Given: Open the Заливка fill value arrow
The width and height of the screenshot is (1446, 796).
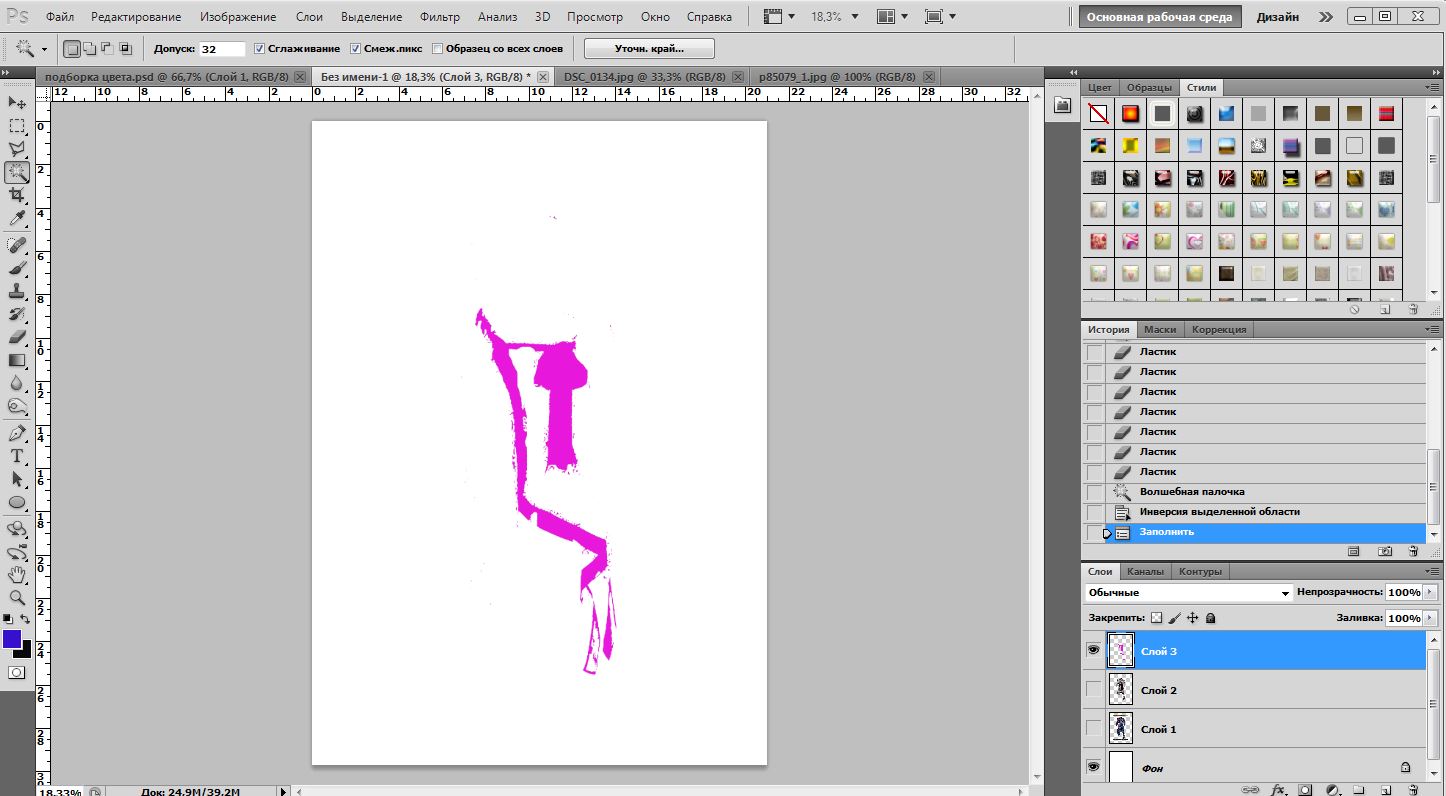Looking at the screenshot, I should [1430, 618].
